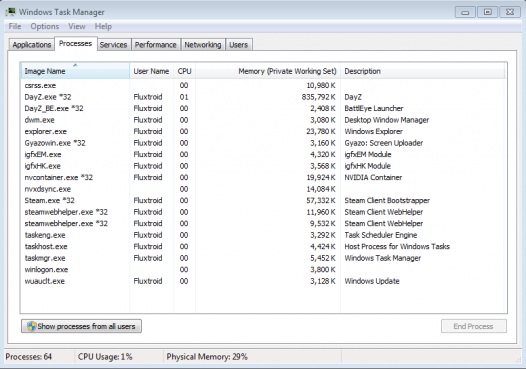Screen dimensions: 526x369
Task: Select the Steam.exe *32 process
Action: click(x=263, y=201)
